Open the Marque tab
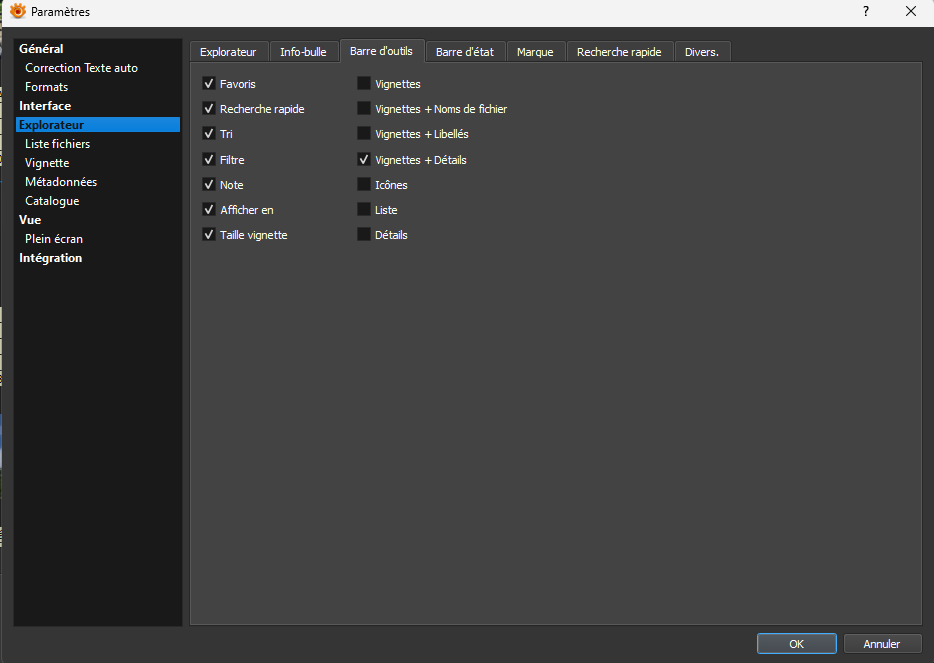 [536, 52]
